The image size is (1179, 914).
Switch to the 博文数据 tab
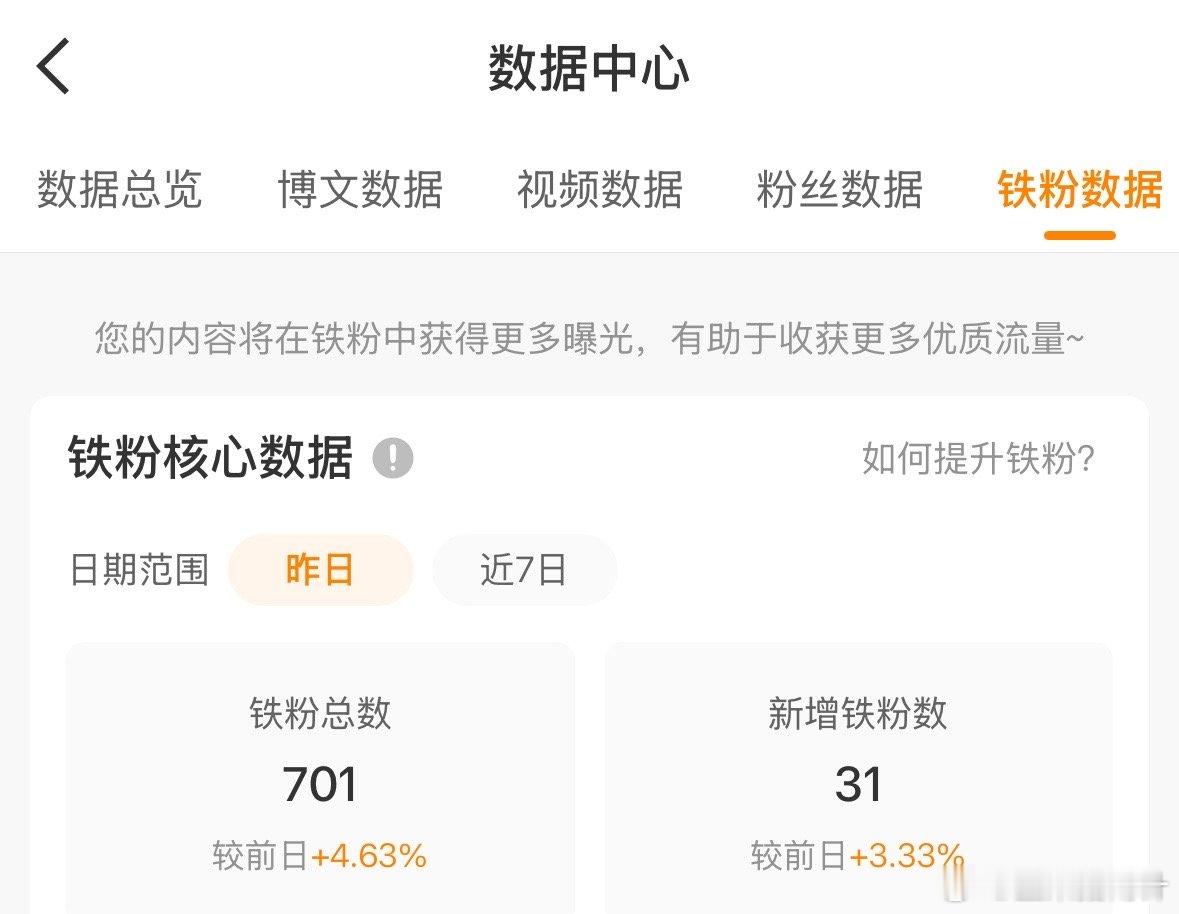360,191
